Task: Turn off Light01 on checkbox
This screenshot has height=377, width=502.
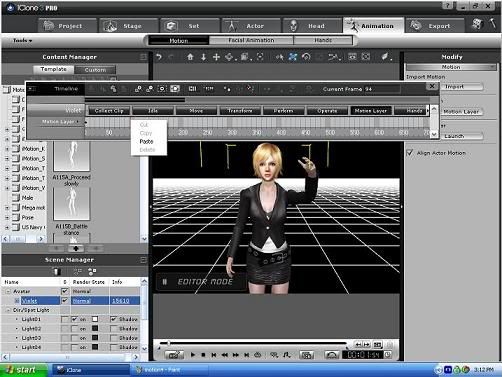Action: (74, 319)
